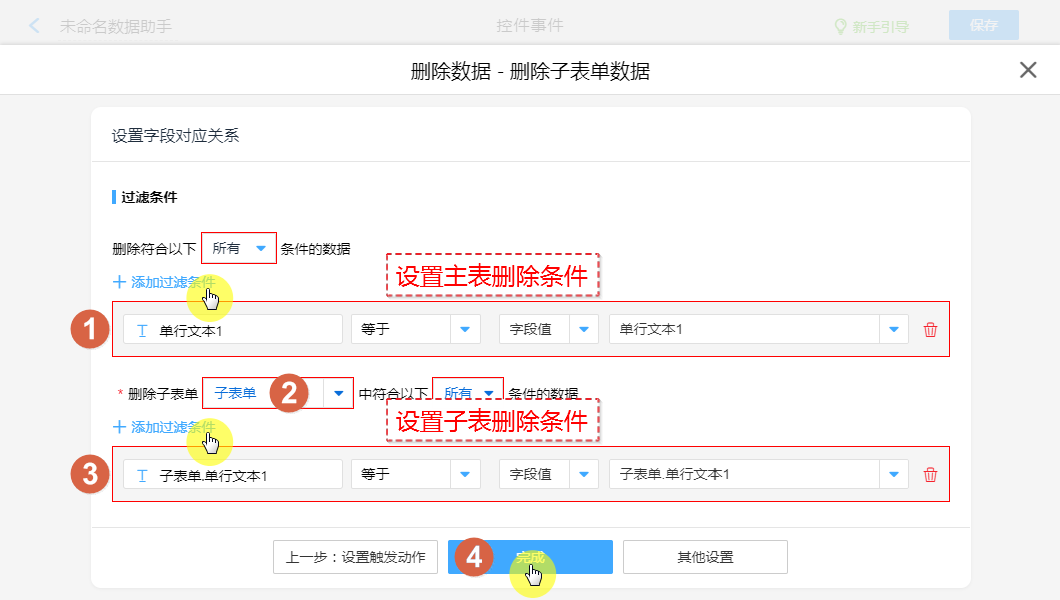Image resolution: width=1060 pixels, height=600 pixels.
Task: Open the 所有 dropdown for main conditions
Action: pyautogui.click(x=239, y=248)
